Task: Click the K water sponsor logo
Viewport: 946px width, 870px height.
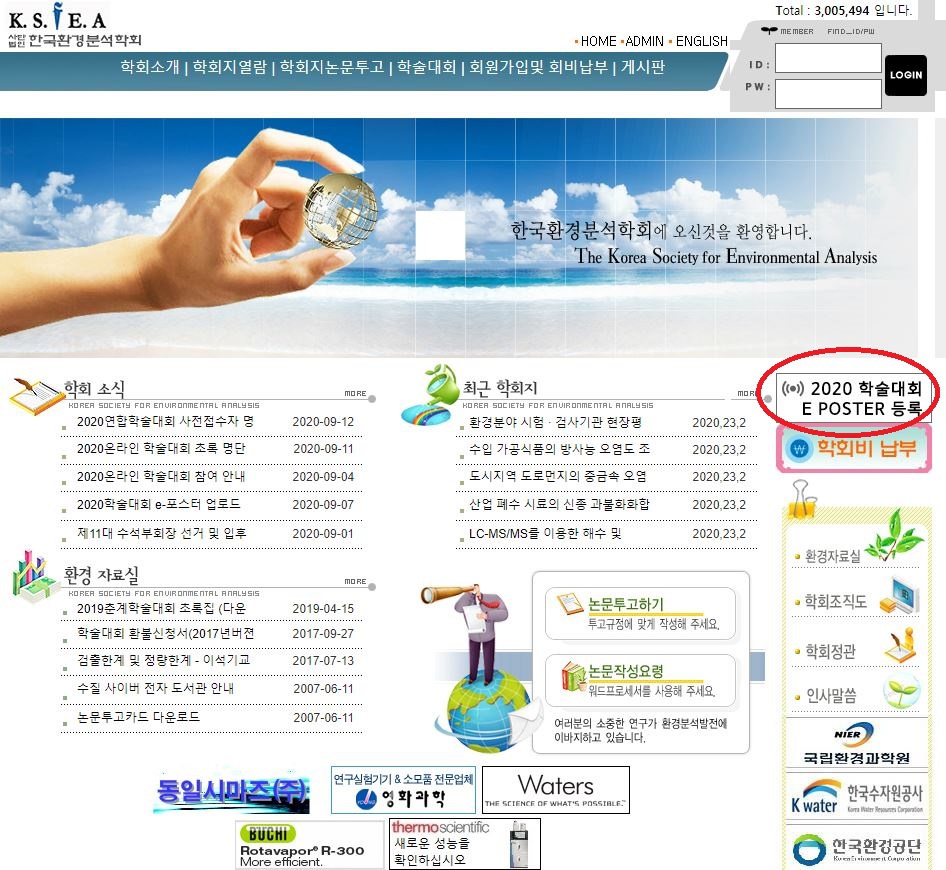Action: pos(856,796)
